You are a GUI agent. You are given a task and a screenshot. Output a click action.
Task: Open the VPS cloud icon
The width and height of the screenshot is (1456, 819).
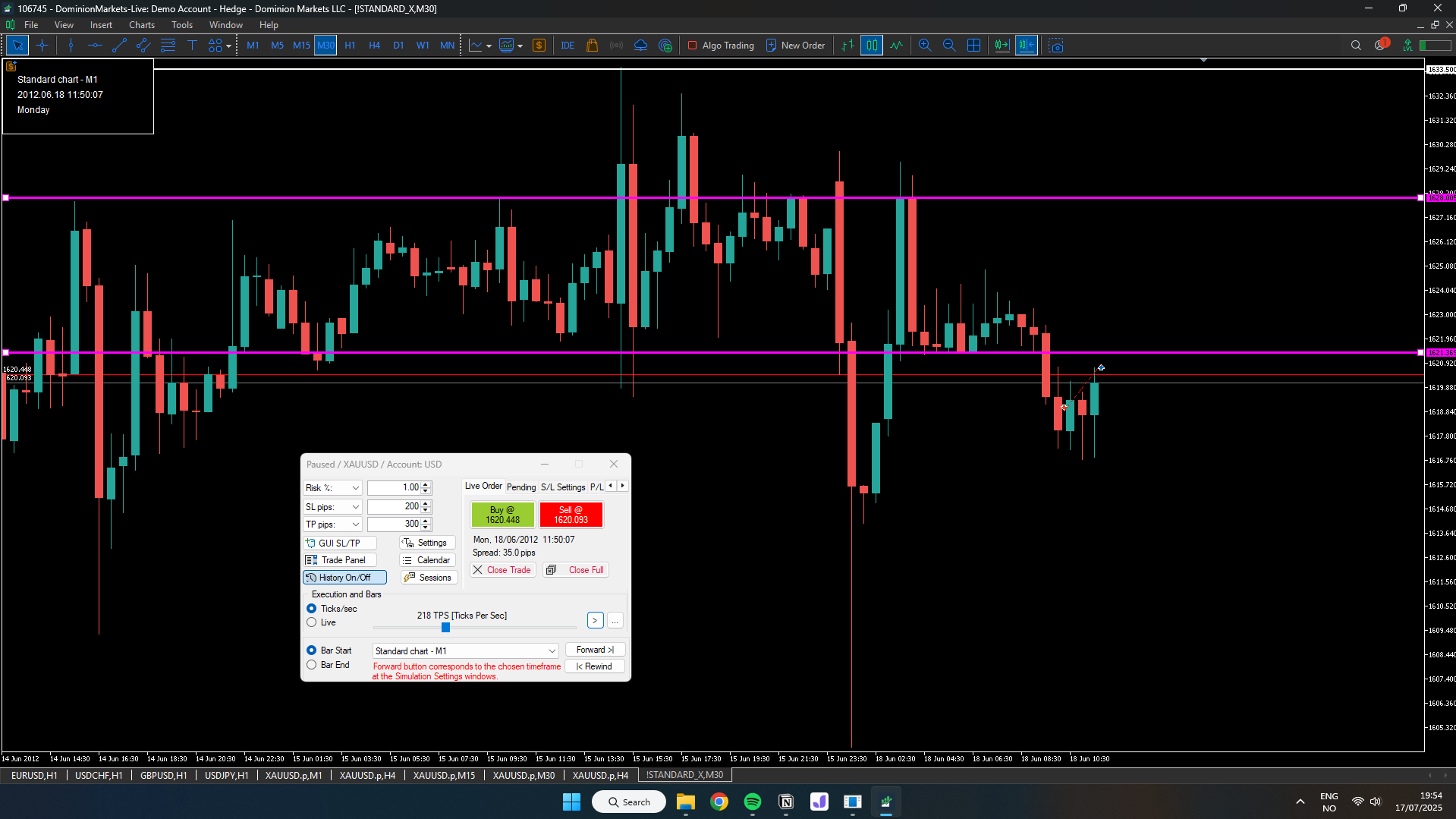coord(640,46)
